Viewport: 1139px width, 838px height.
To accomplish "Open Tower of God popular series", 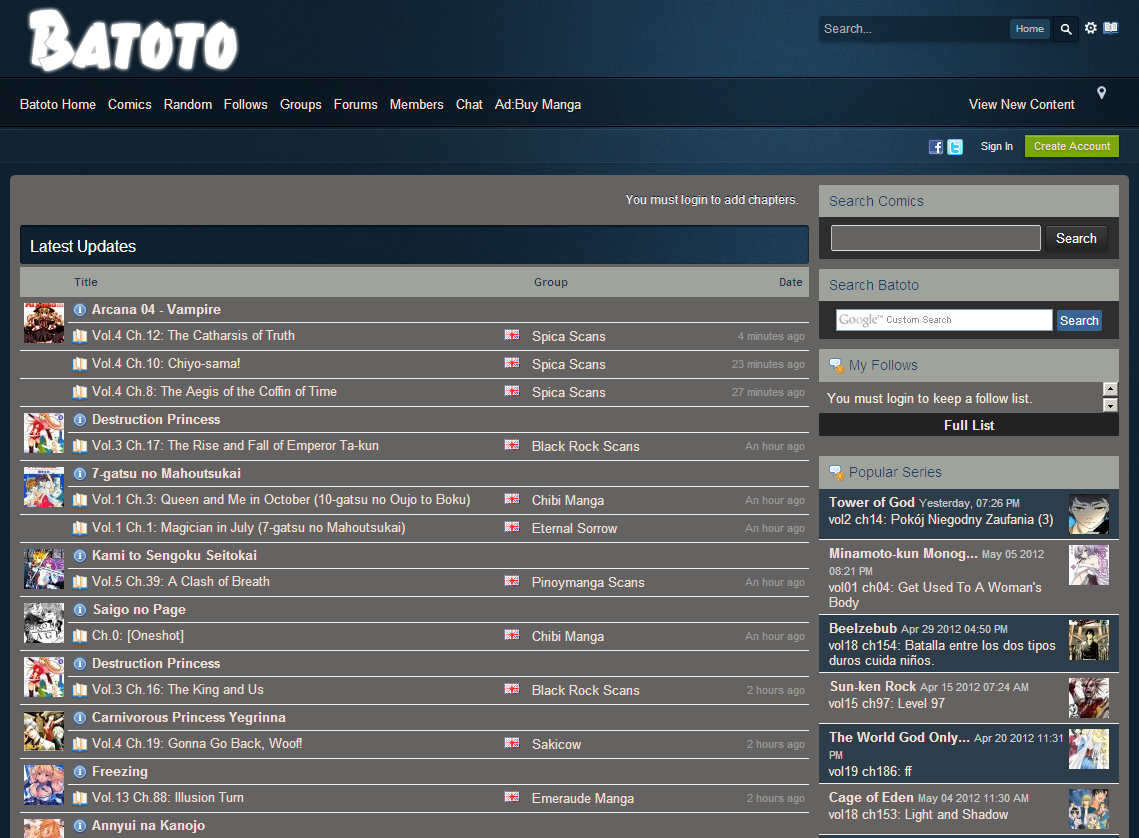I will click(872, 502).
